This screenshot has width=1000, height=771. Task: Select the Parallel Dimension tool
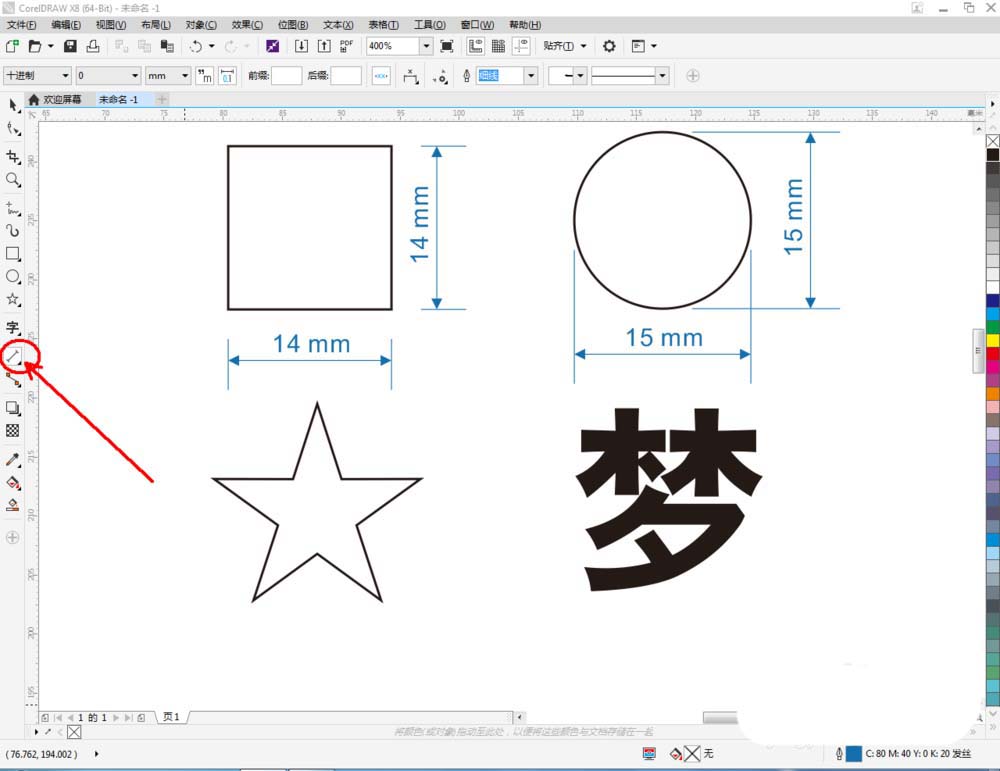coord(13,356)
